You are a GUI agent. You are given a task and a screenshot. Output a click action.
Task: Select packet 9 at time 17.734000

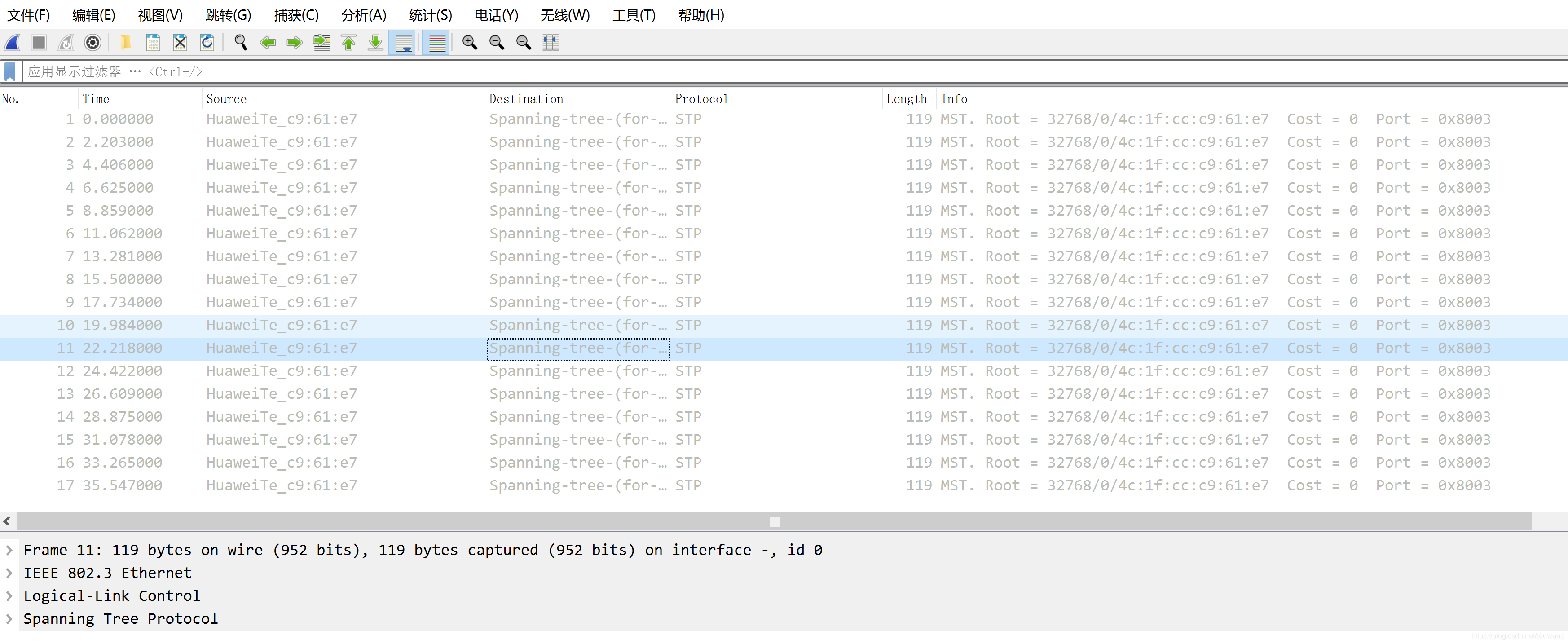click(x=784, y=303)
